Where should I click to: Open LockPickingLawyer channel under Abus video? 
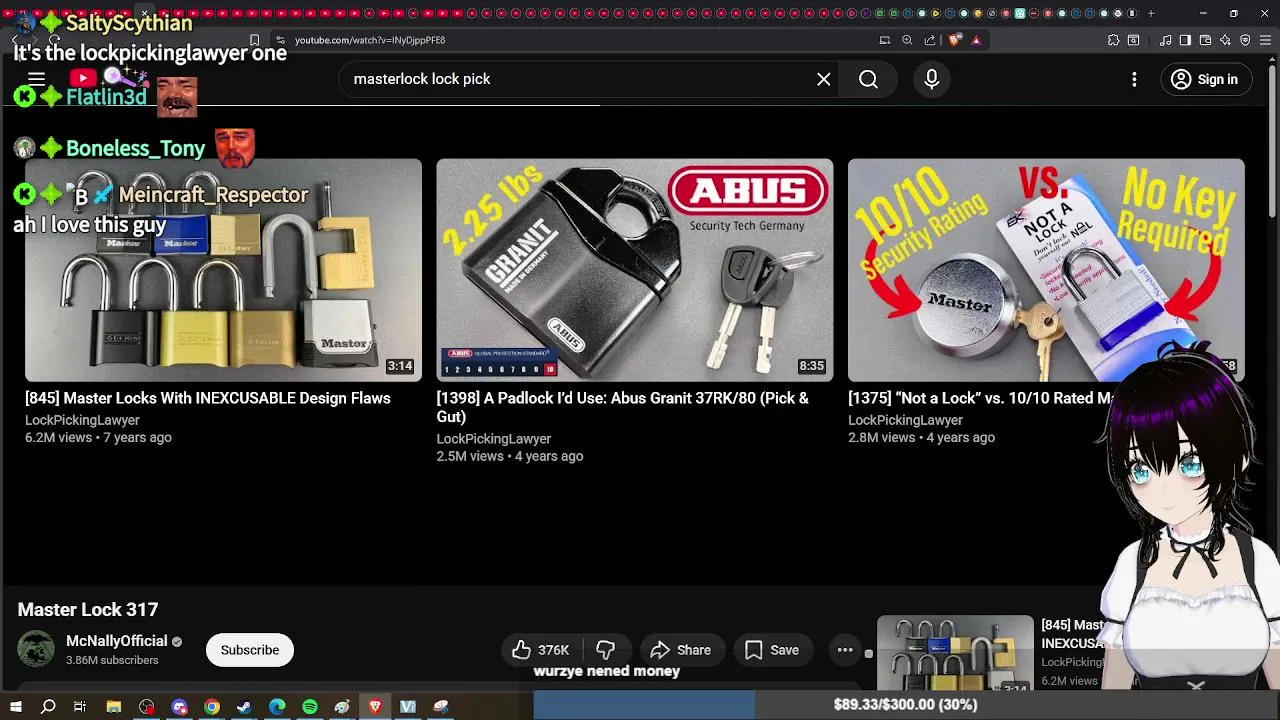493,438
